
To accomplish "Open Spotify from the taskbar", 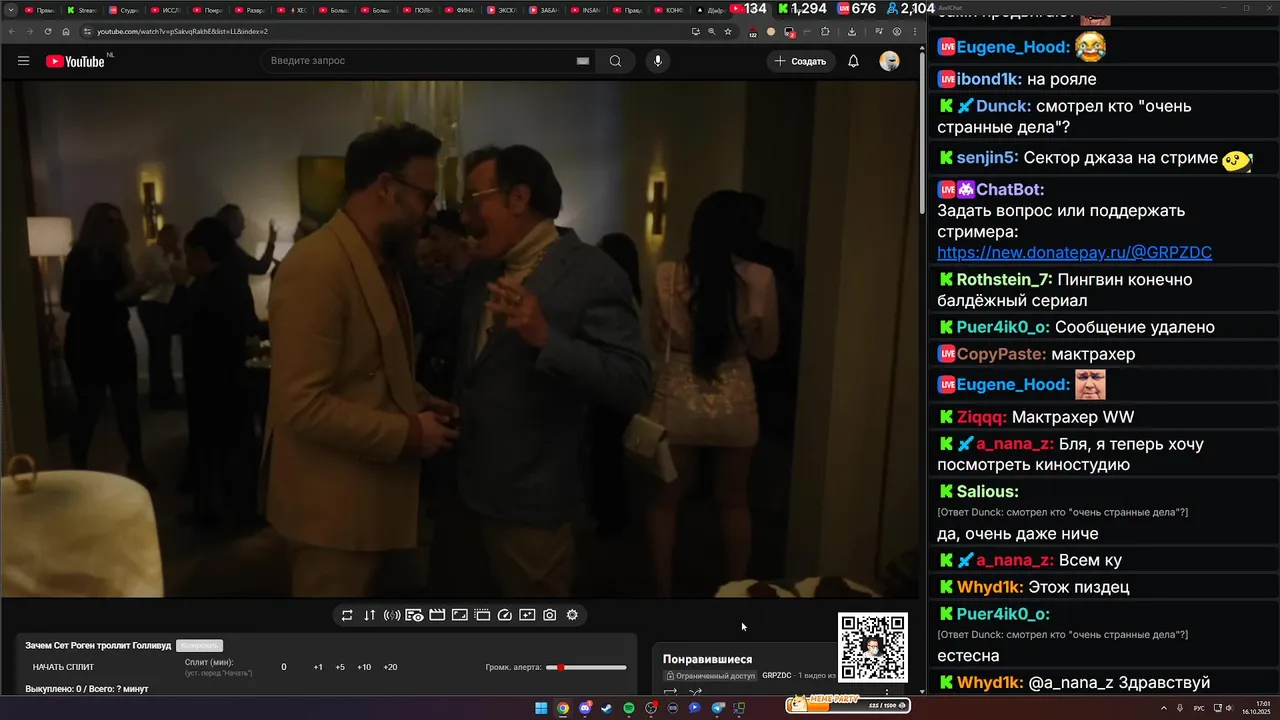I will click(x=629, y=708).
